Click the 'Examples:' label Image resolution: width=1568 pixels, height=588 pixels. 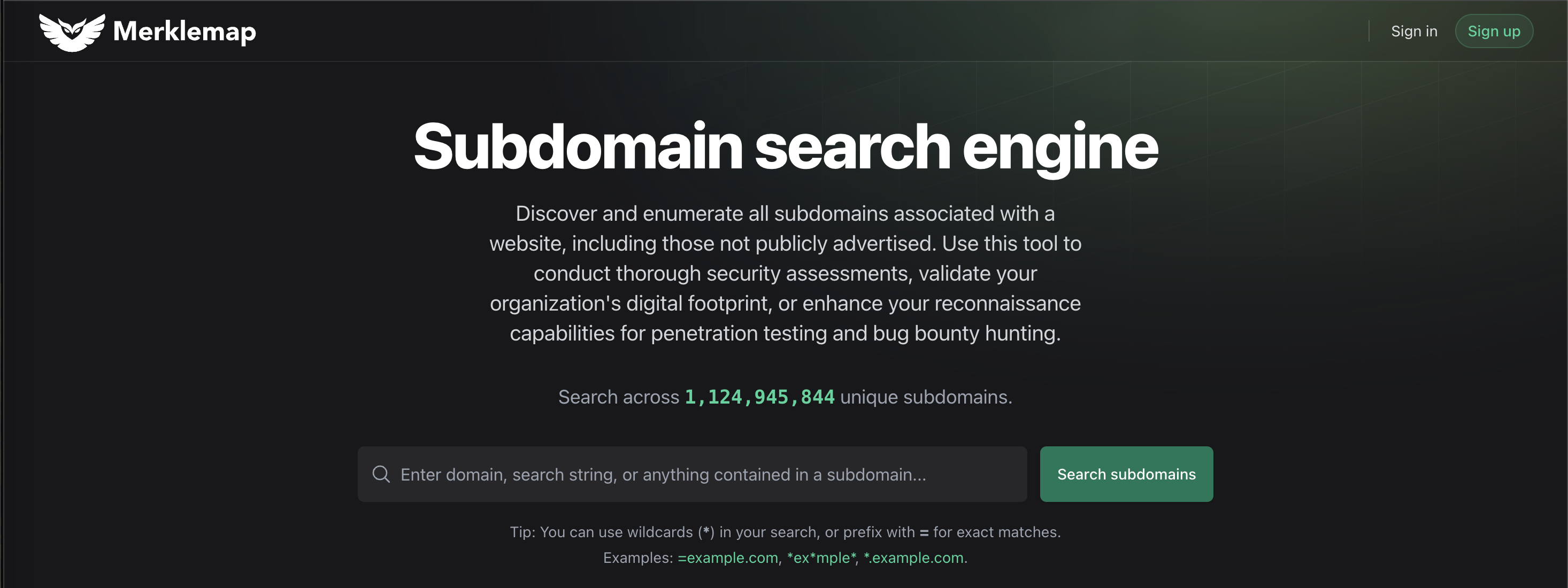[638, 558]
